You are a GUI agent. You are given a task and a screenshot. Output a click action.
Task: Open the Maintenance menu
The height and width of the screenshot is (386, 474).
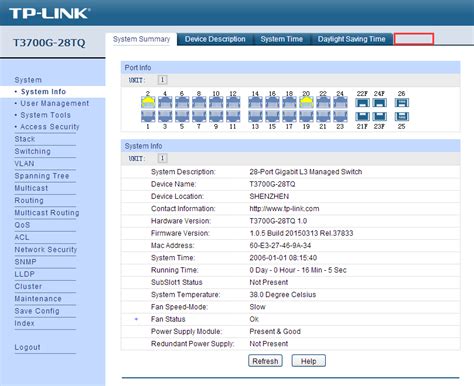(38, 299)
